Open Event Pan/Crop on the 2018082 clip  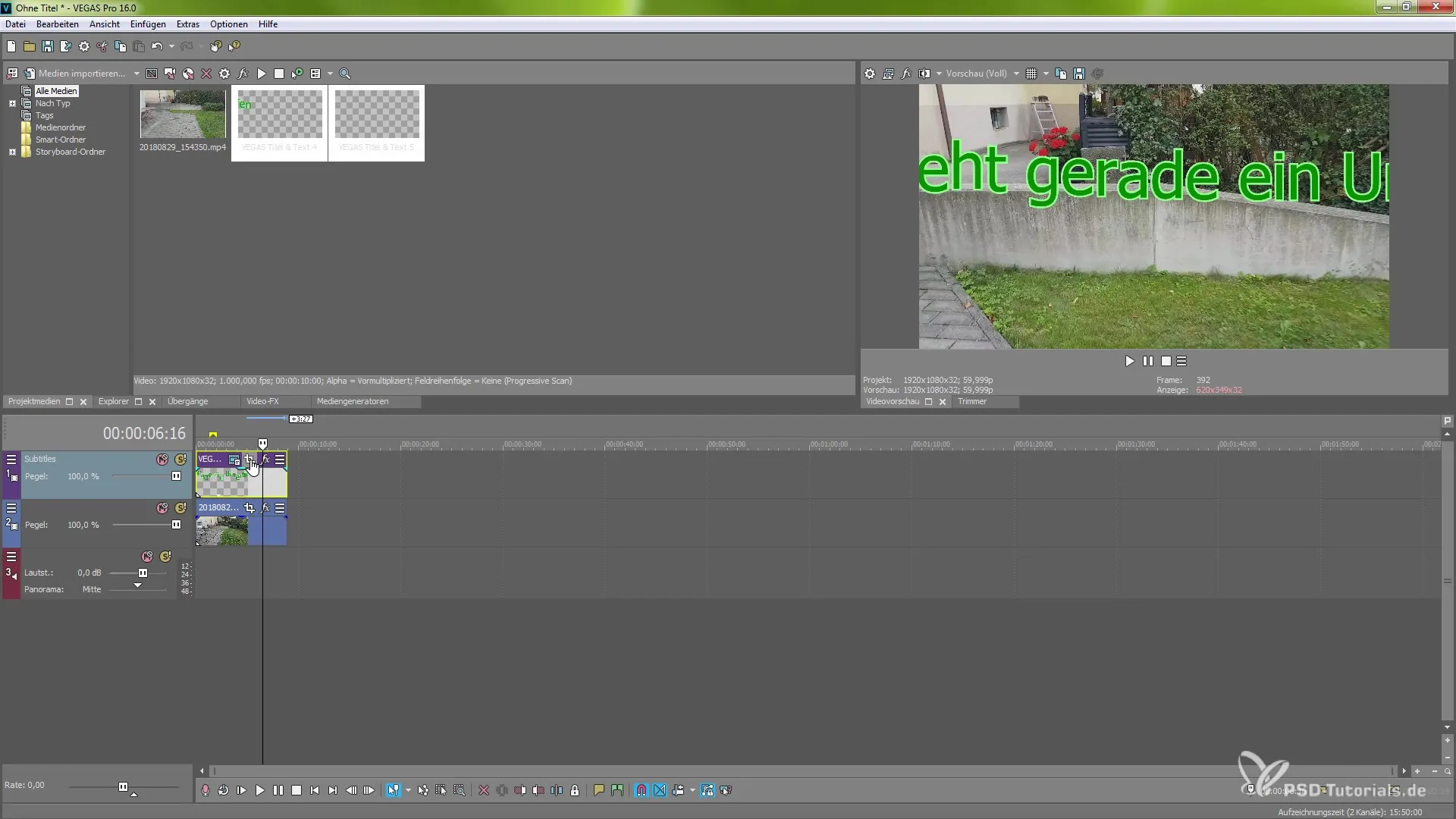coord(249,508)
